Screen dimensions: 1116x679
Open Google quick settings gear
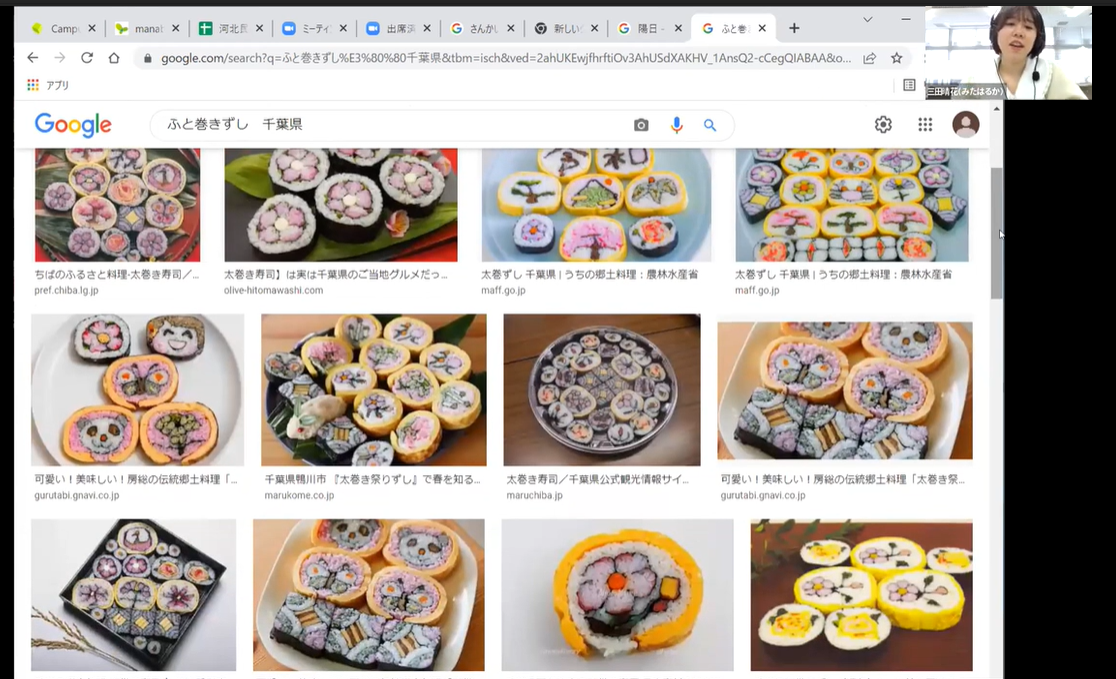(883, 124)
